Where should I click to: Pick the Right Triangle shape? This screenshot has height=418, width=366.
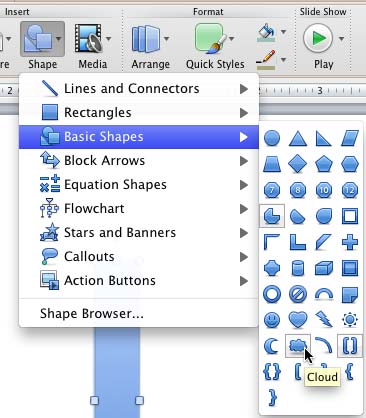tap(323, 138)
